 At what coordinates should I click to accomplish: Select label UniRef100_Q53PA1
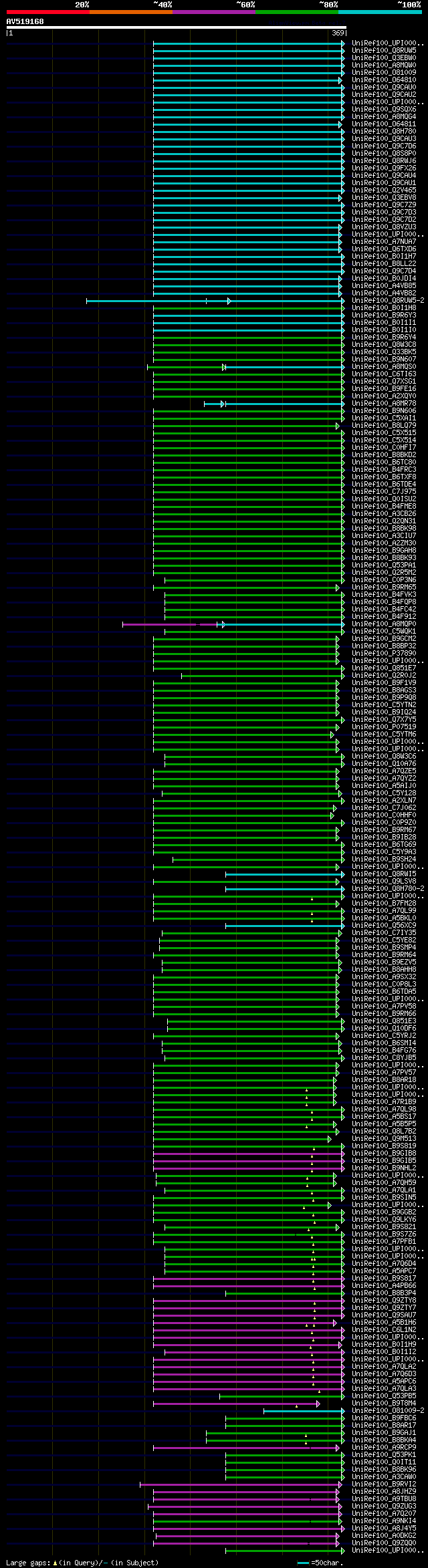(x=384, y=565)
